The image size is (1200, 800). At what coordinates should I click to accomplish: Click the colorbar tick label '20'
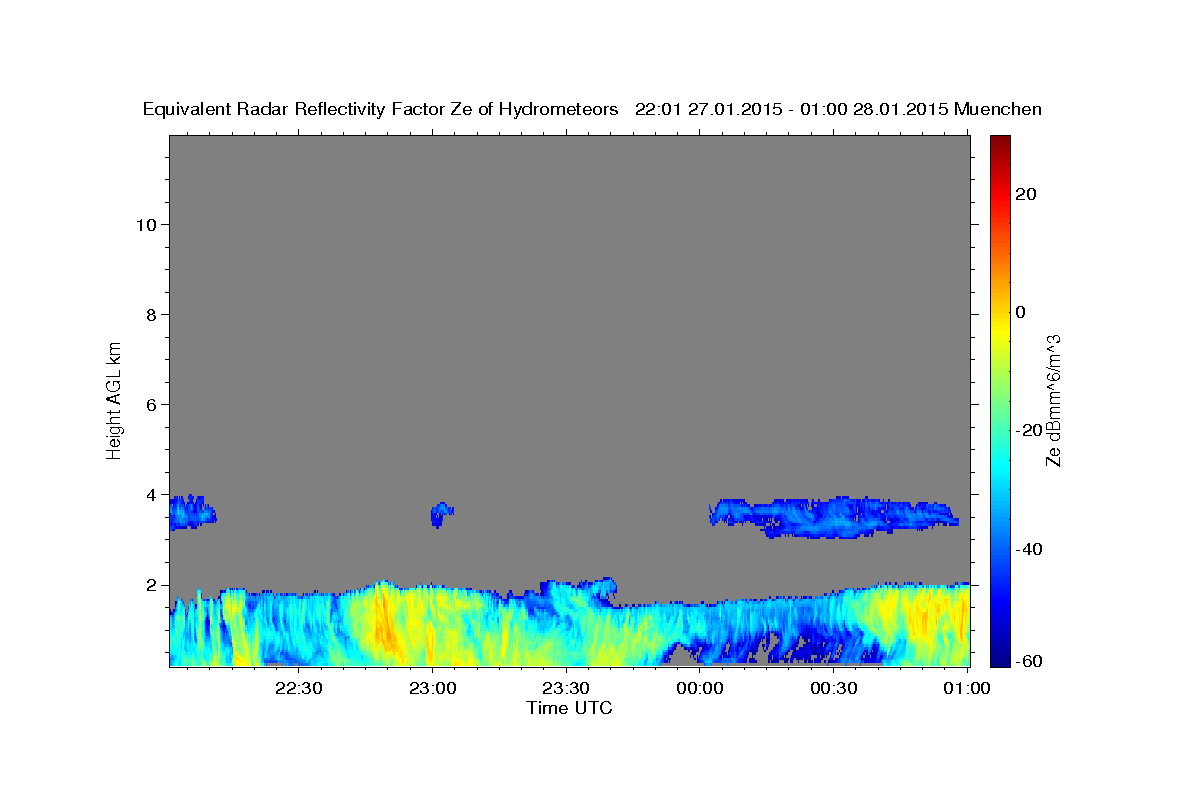pyautogui.click(x=1025, y=194)
